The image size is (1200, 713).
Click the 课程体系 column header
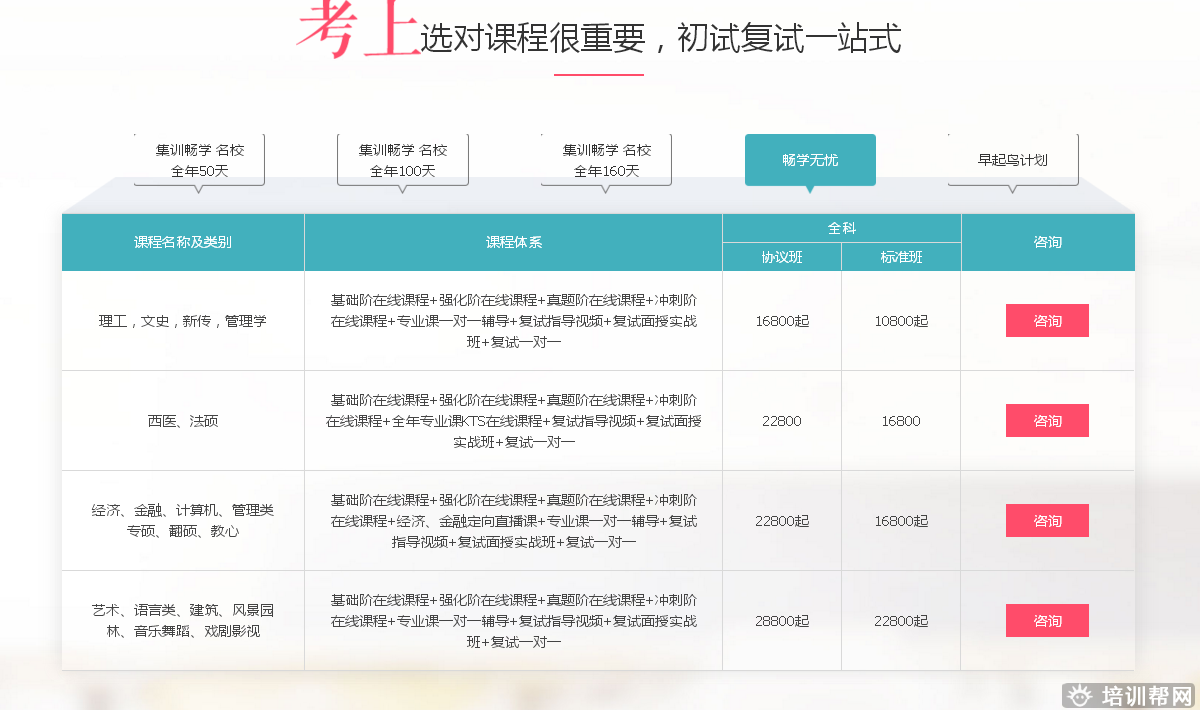pos(513,242)
